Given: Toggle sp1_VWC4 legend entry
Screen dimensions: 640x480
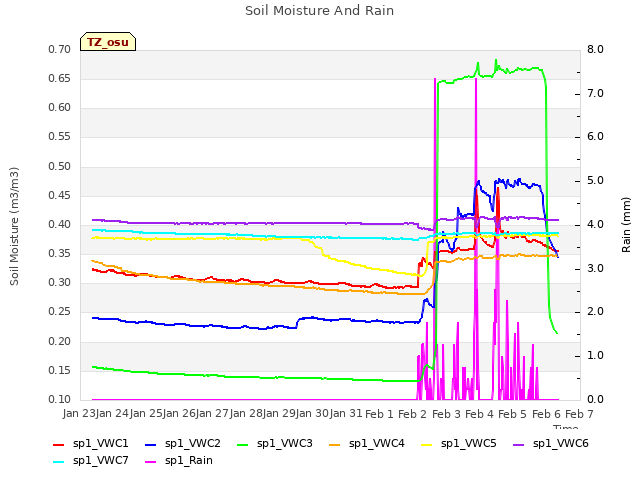Looking at the screenshot, I should pyautogui.click(x=367, y=444).
